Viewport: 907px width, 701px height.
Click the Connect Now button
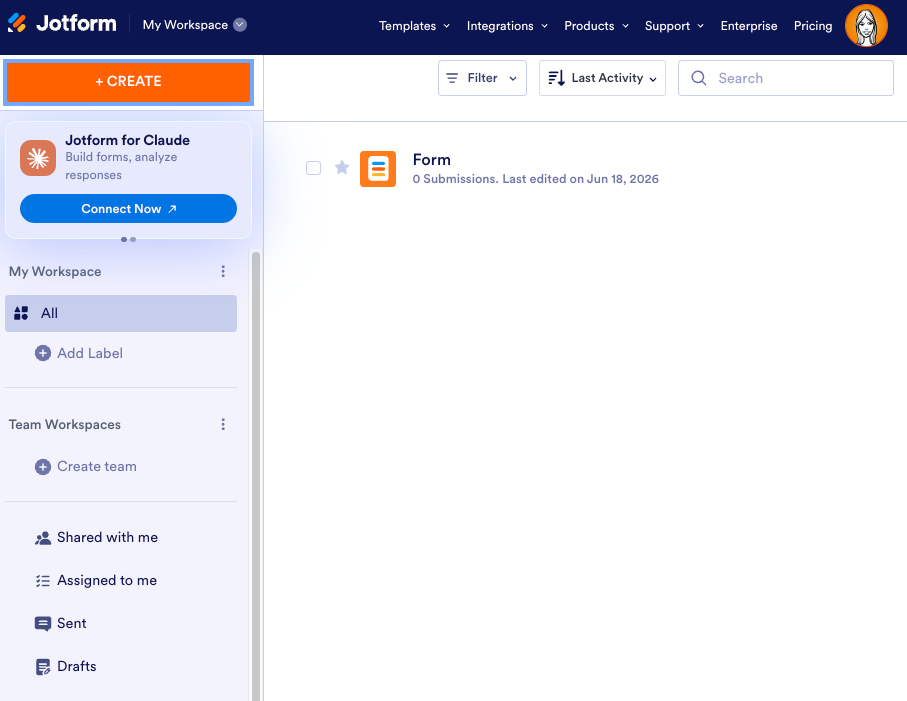coord(128,209)
